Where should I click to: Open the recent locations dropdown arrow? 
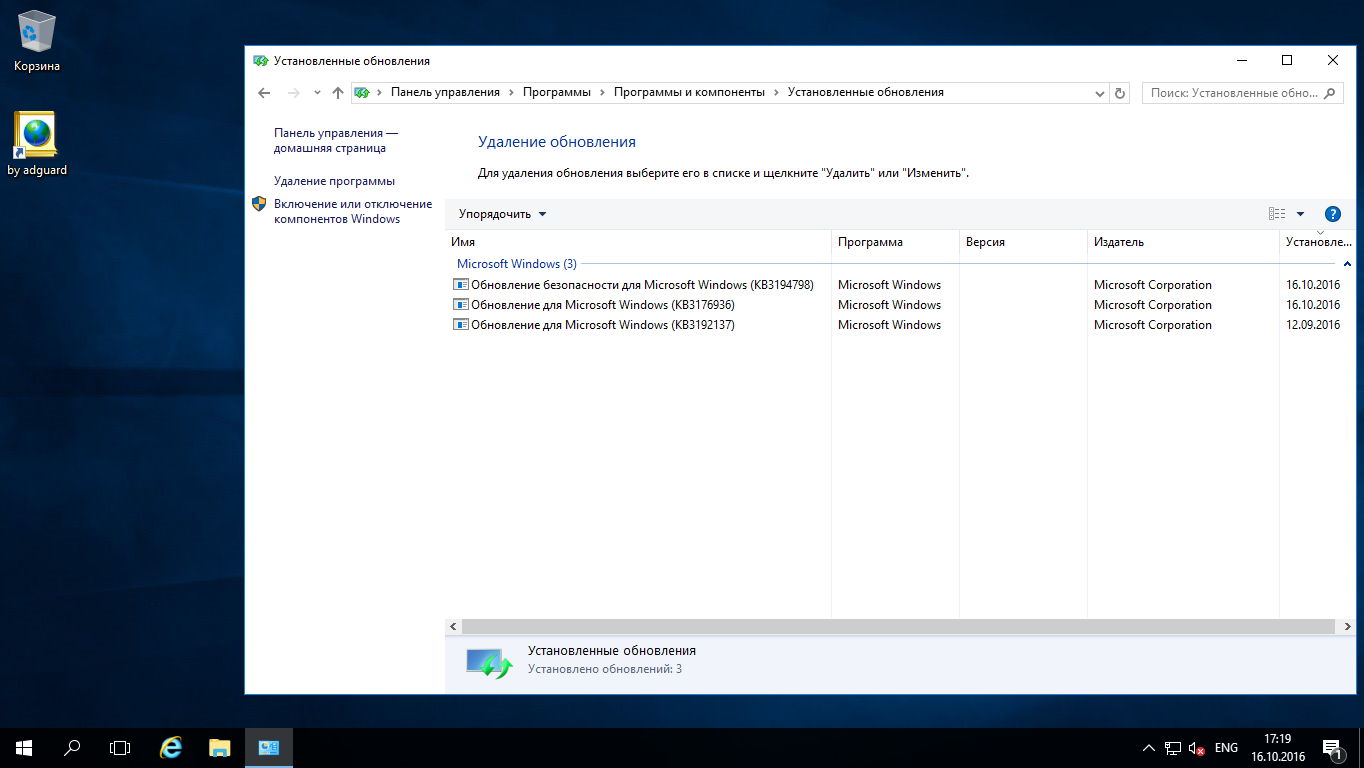pos(317,93)
